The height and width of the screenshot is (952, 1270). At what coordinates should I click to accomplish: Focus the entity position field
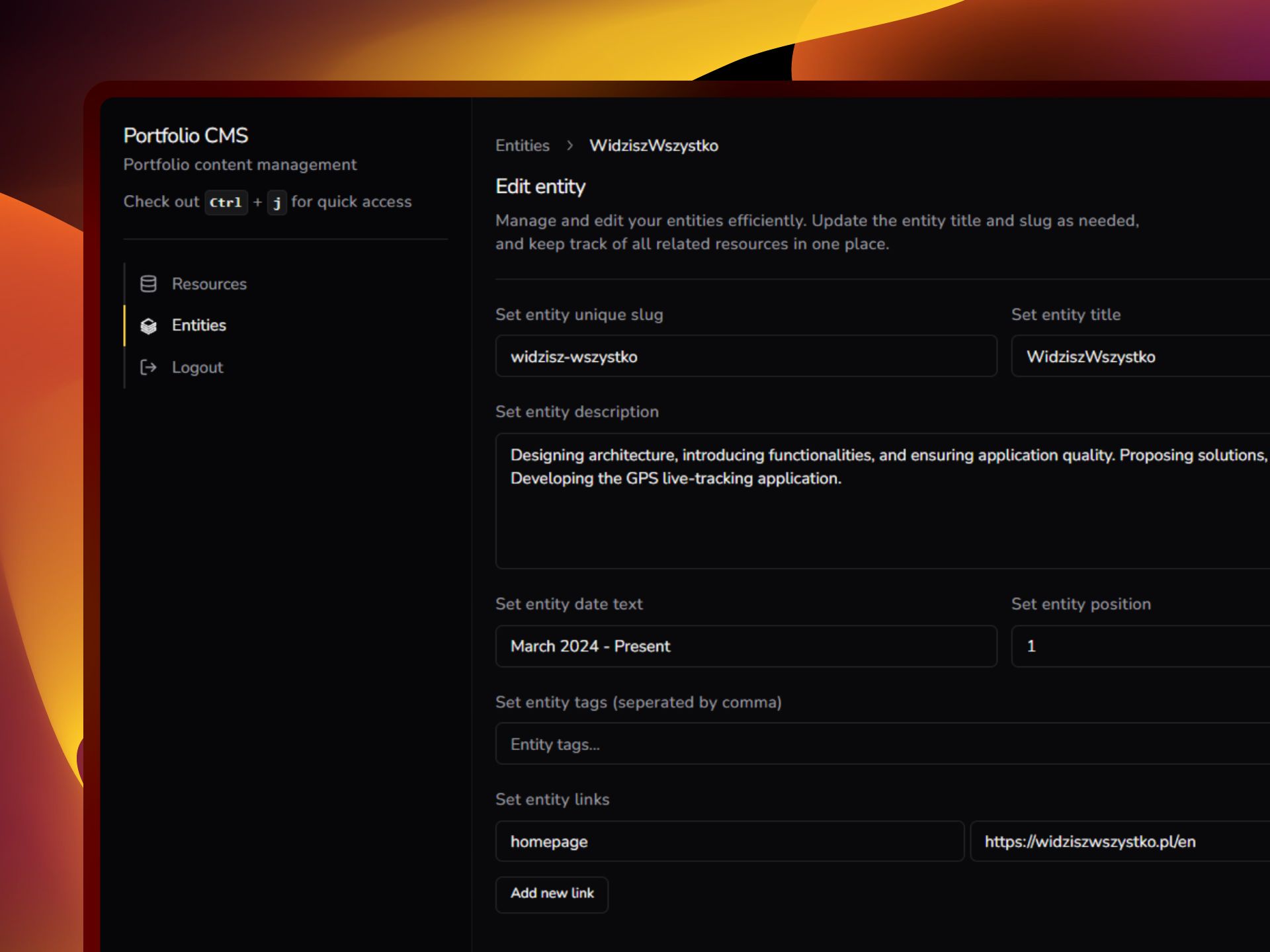[1140, 646]
